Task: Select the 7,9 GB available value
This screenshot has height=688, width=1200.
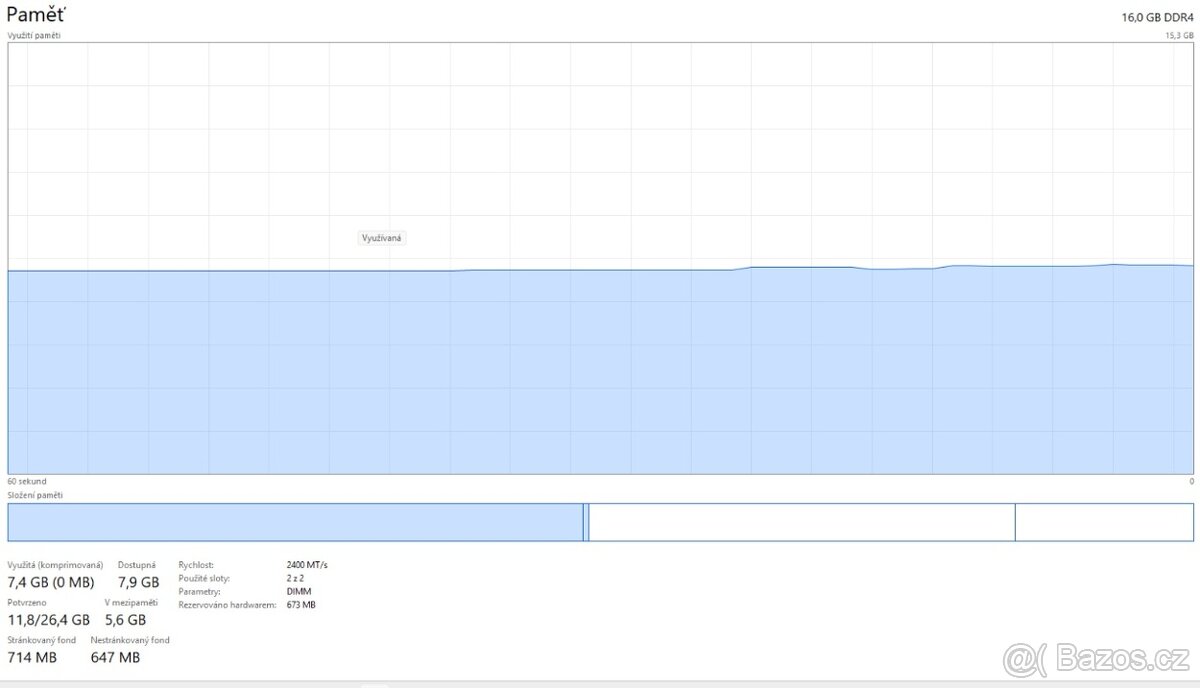Action: (x=139, y=582)
